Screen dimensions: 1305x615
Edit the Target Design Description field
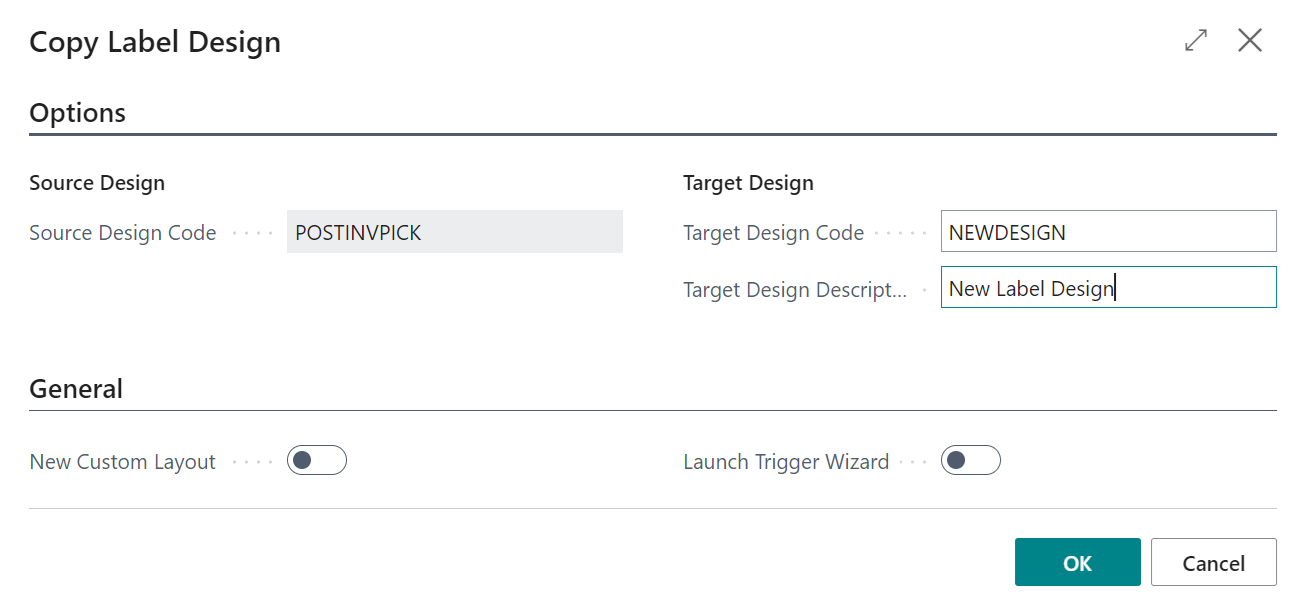coord(1108,287)
